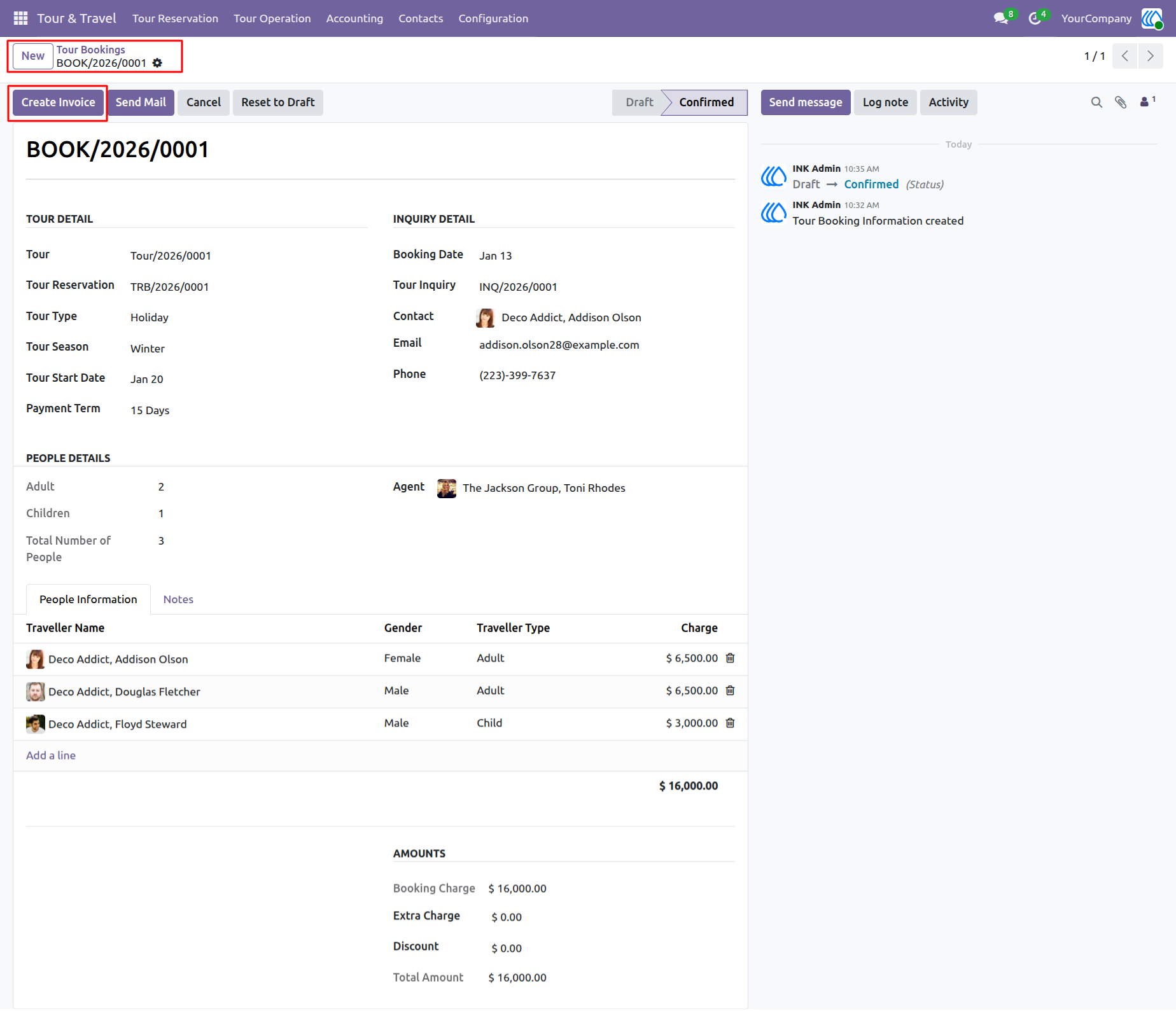Go to next record arrow
1176x1011 pixels.
tap(1151, 56)
